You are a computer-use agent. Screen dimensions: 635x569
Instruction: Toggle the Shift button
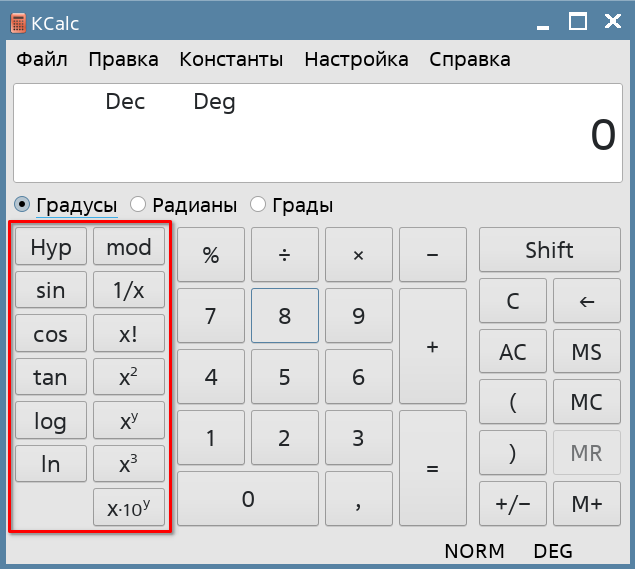pos(549,250)
